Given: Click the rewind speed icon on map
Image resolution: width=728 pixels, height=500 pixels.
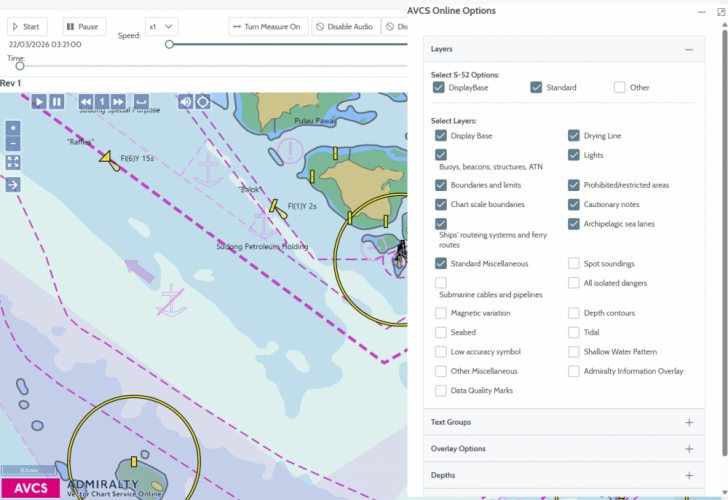Looking at the screenshot, I should coord(86,101).
